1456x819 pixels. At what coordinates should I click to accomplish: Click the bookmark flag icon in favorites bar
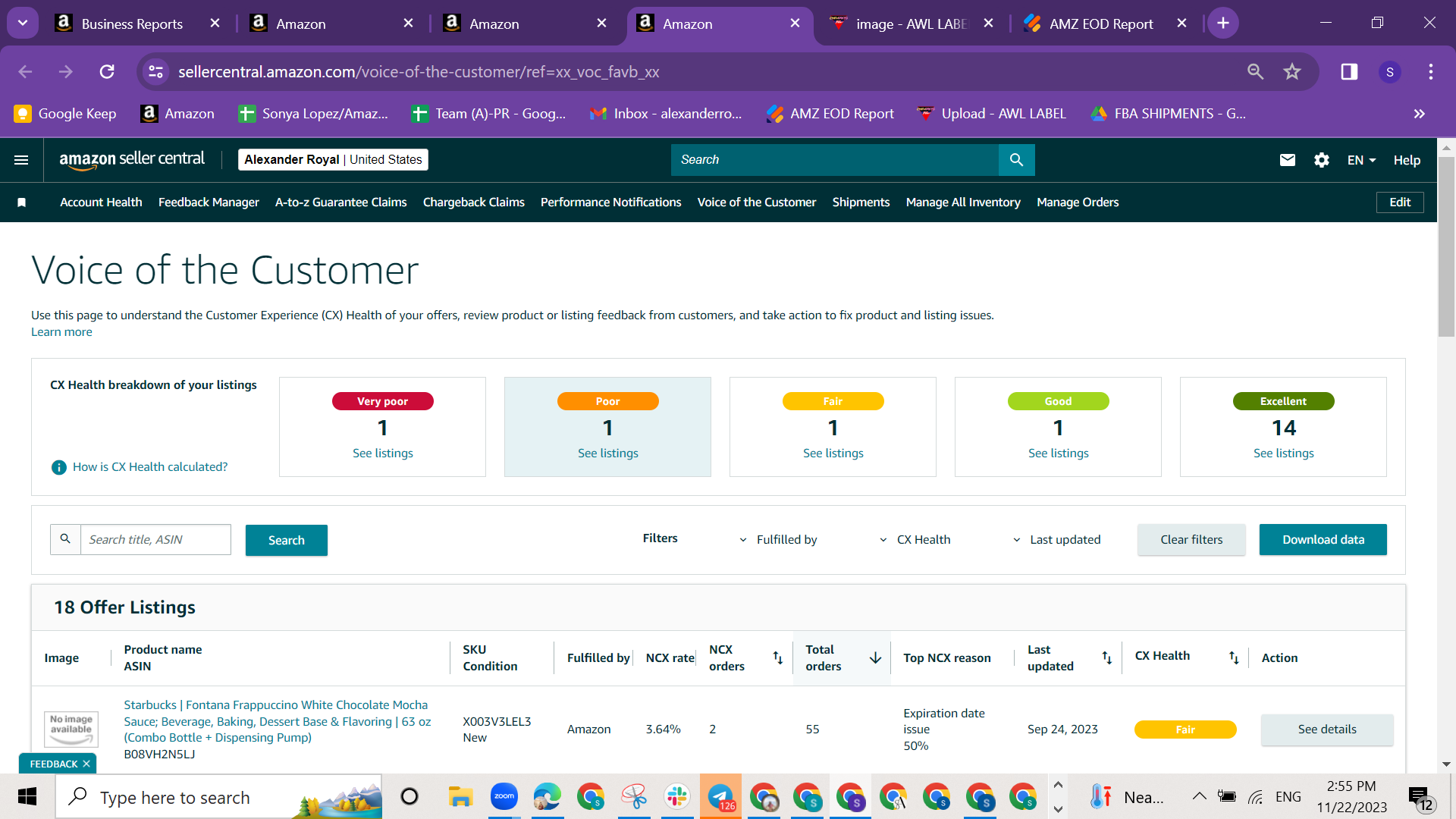(22, 202)
